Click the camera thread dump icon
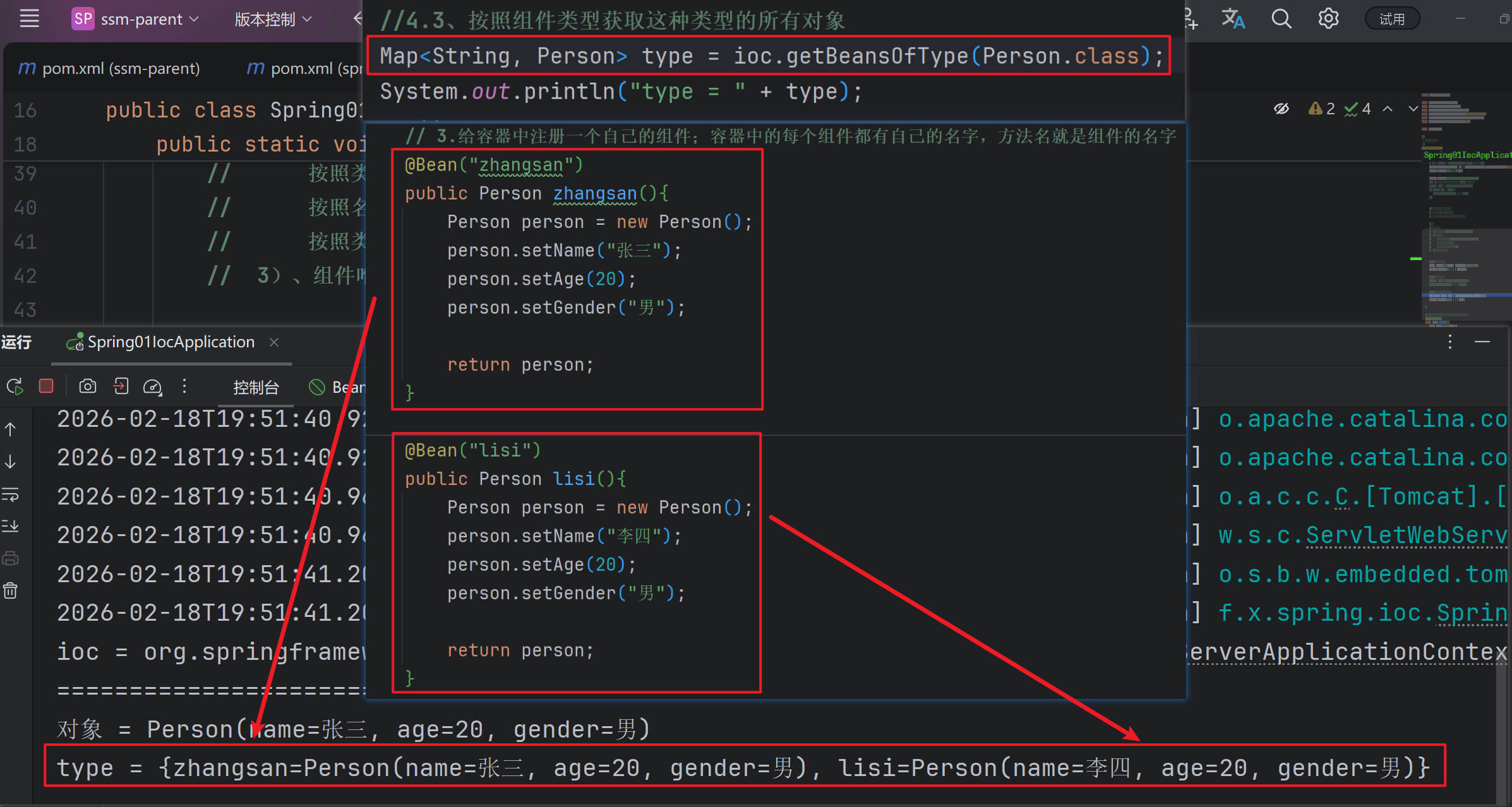The width and height of the screenshot is (1512, 807). (x=87, y=386)
